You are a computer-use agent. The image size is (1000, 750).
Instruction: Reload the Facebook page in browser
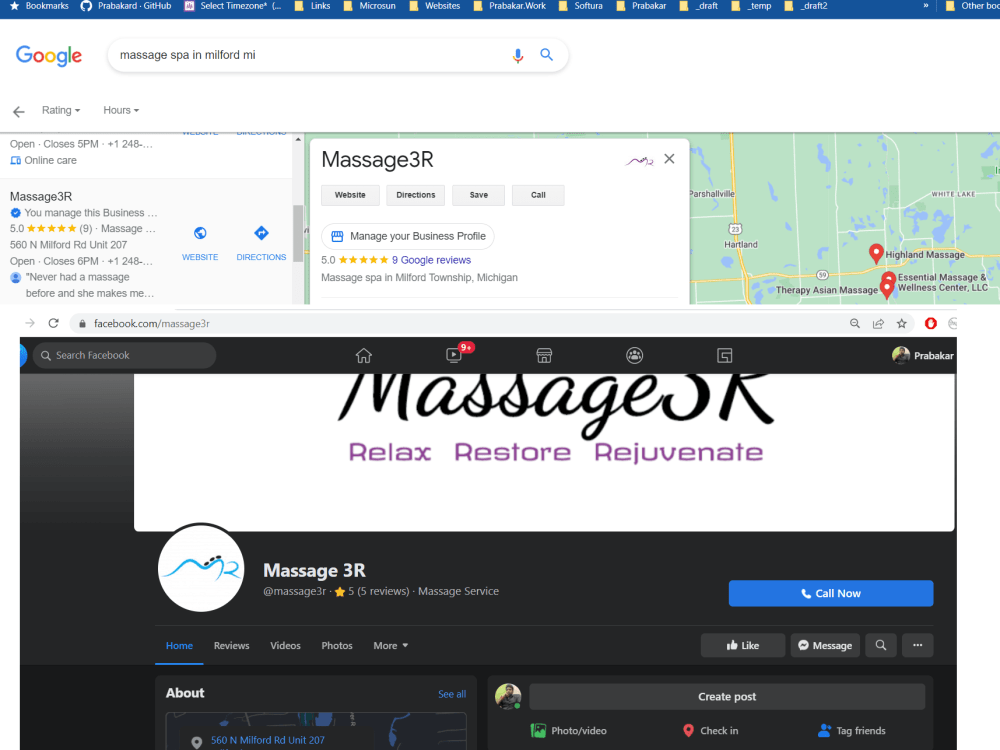pyautogui.click(x=54, y=323)
